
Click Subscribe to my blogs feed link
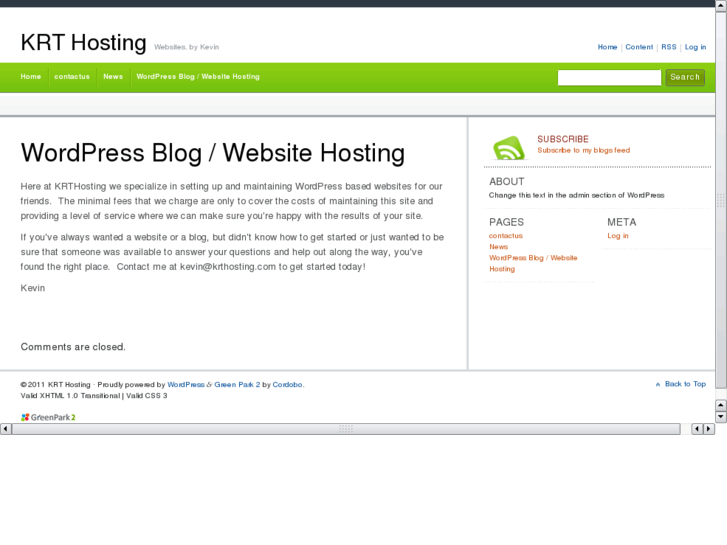[583, 150]
